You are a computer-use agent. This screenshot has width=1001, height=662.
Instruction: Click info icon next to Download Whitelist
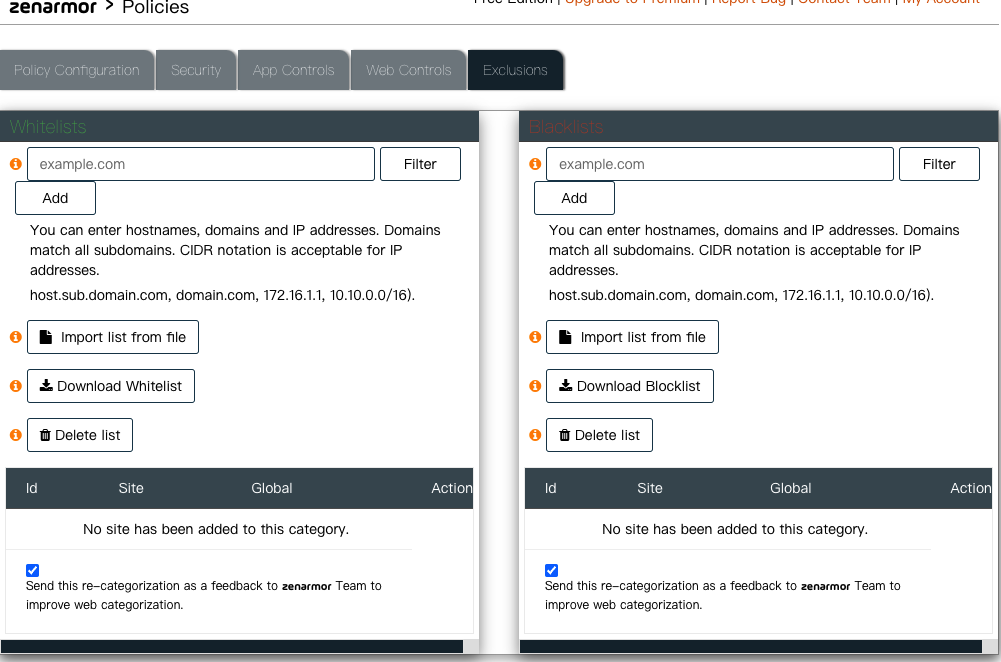(15, 386)
